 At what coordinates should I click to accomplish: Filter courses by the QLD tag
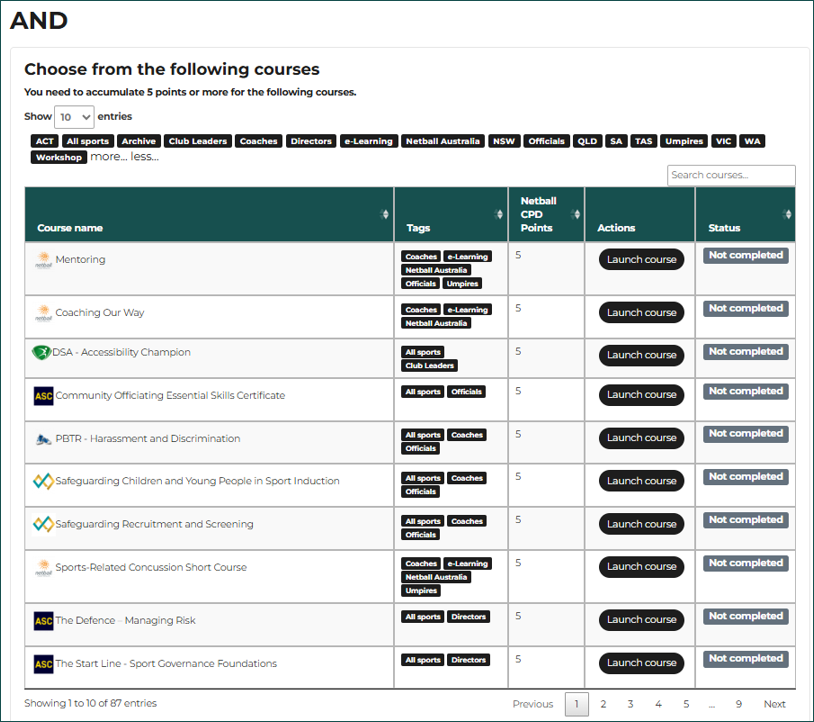point(587,141)
